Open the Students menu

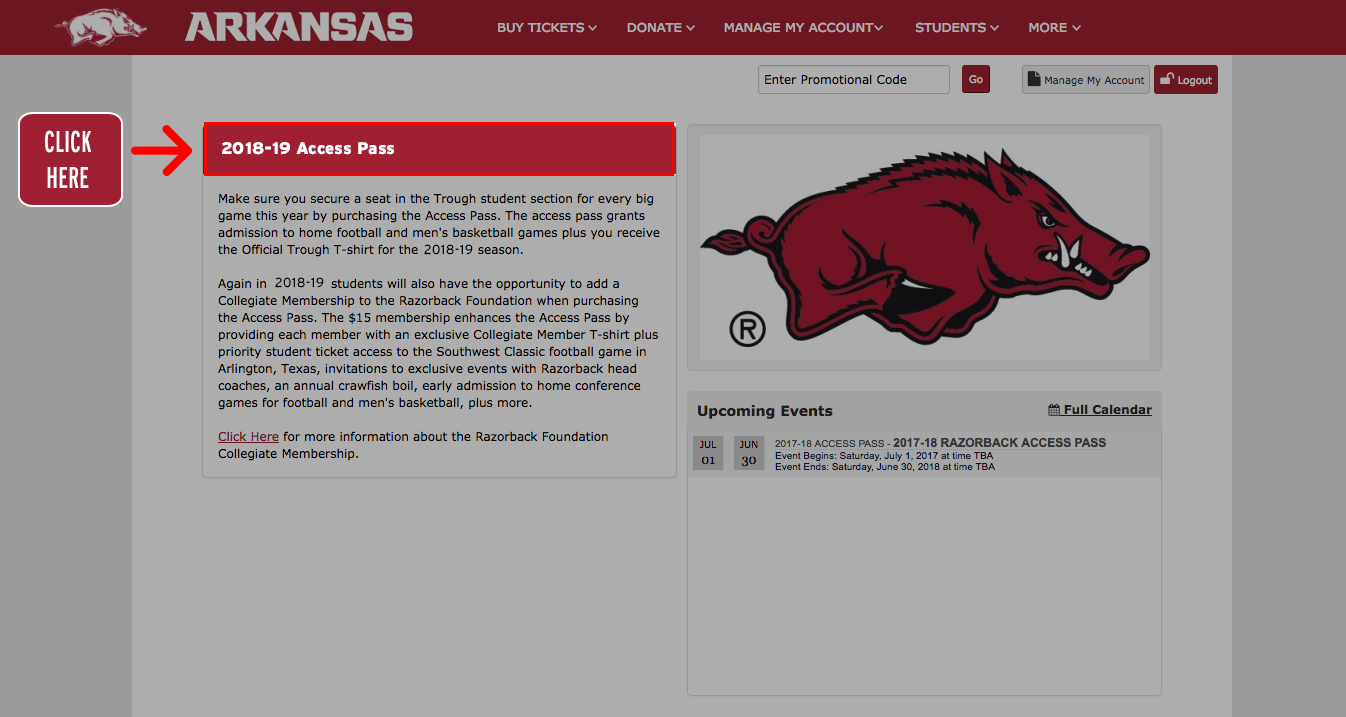956,28
